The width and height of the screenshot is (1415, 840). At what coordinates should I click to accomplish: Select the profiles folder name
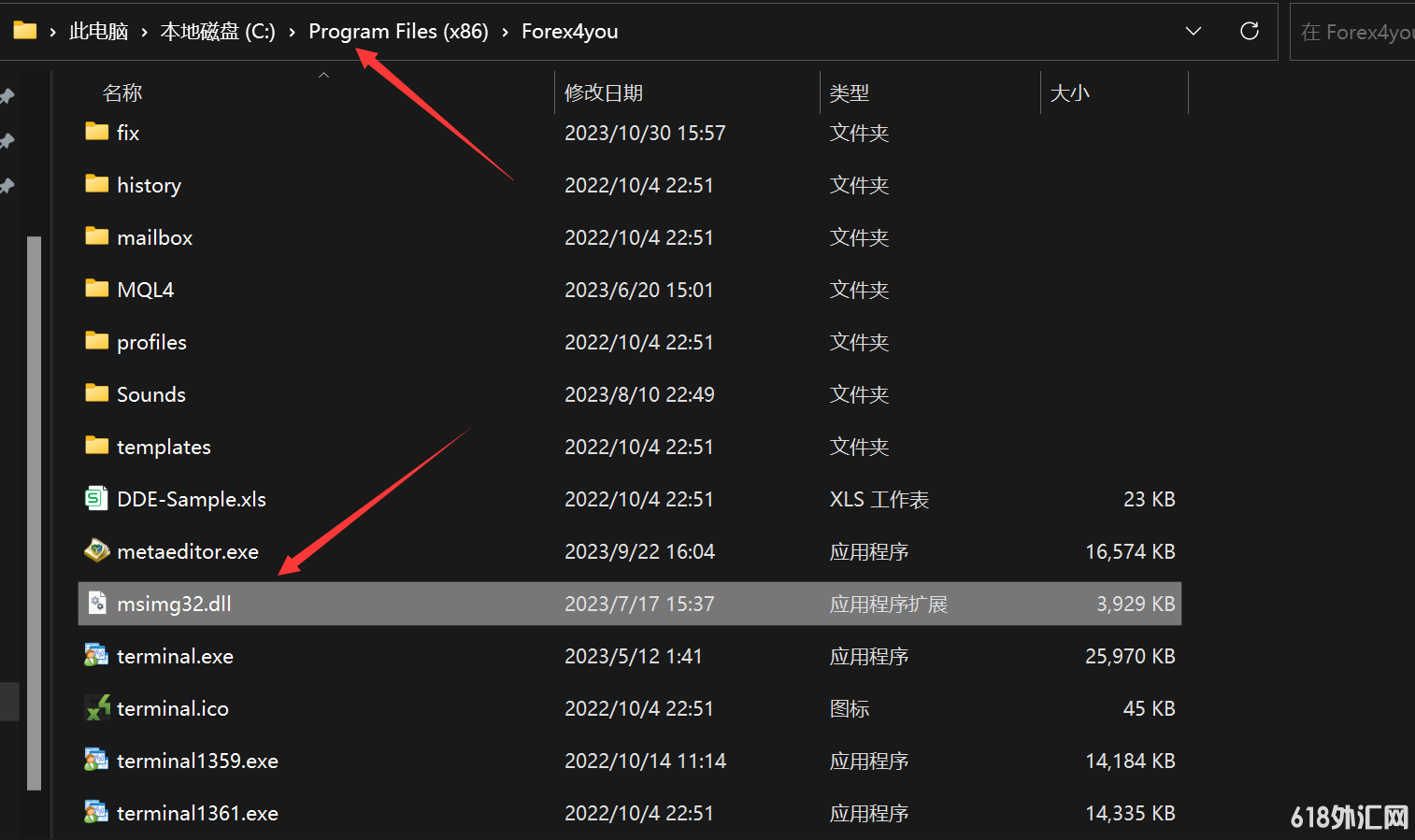point(151,342)
